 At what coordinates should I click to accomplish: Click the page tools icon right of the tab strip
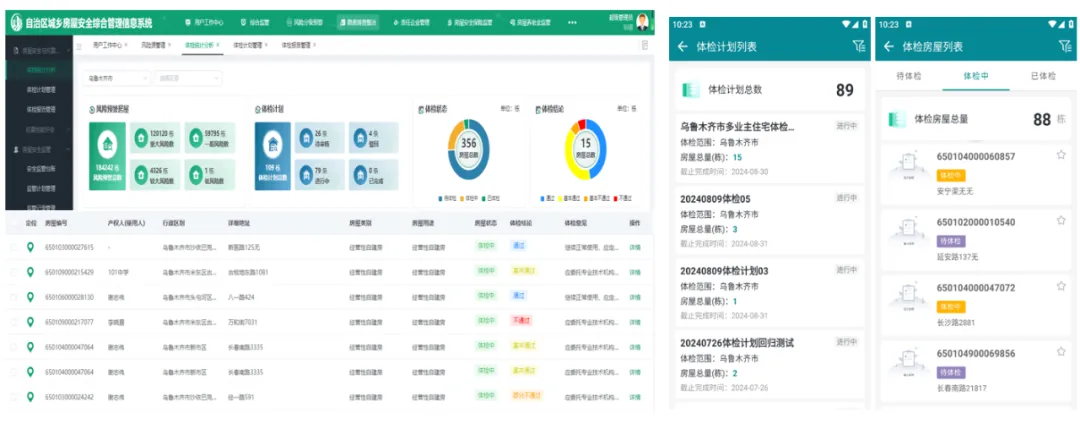[x=645, y=45]
